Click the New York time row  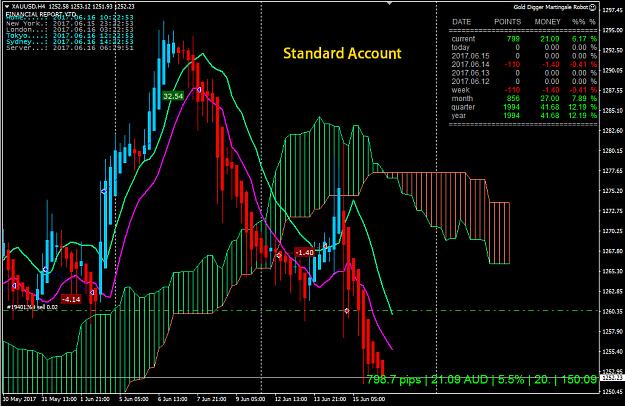click(x=70, y=24)
